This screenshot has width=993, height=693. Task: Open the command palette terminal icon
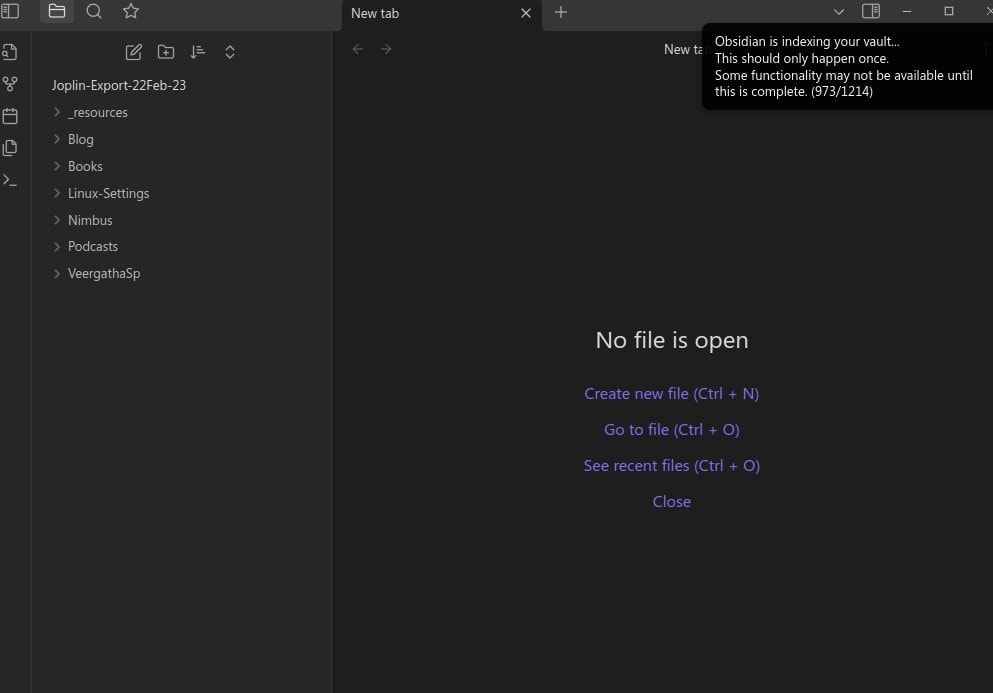click(10, 181)
